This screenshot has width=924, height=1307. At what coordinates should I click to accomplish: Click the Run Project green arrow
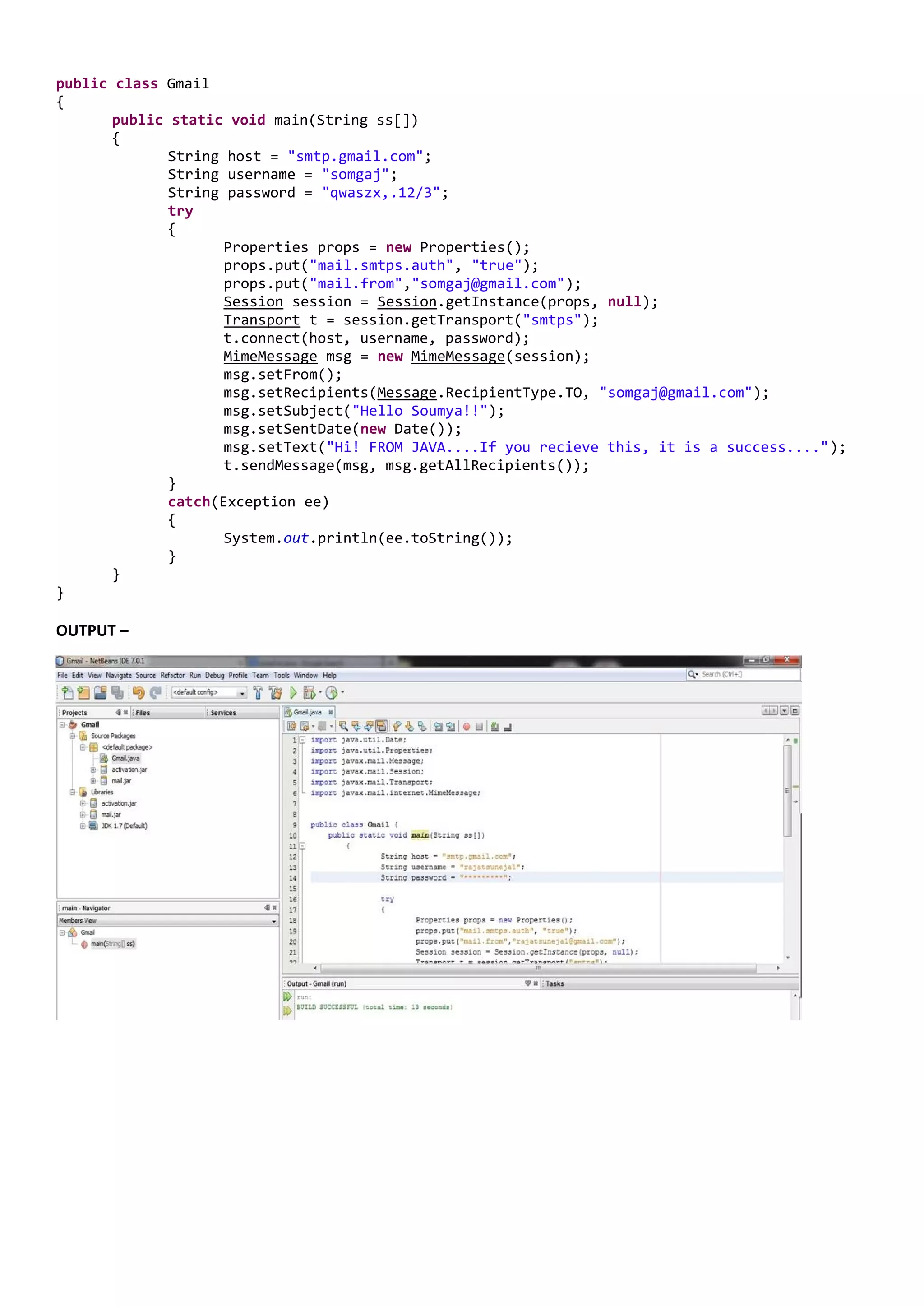click(293, 693)
